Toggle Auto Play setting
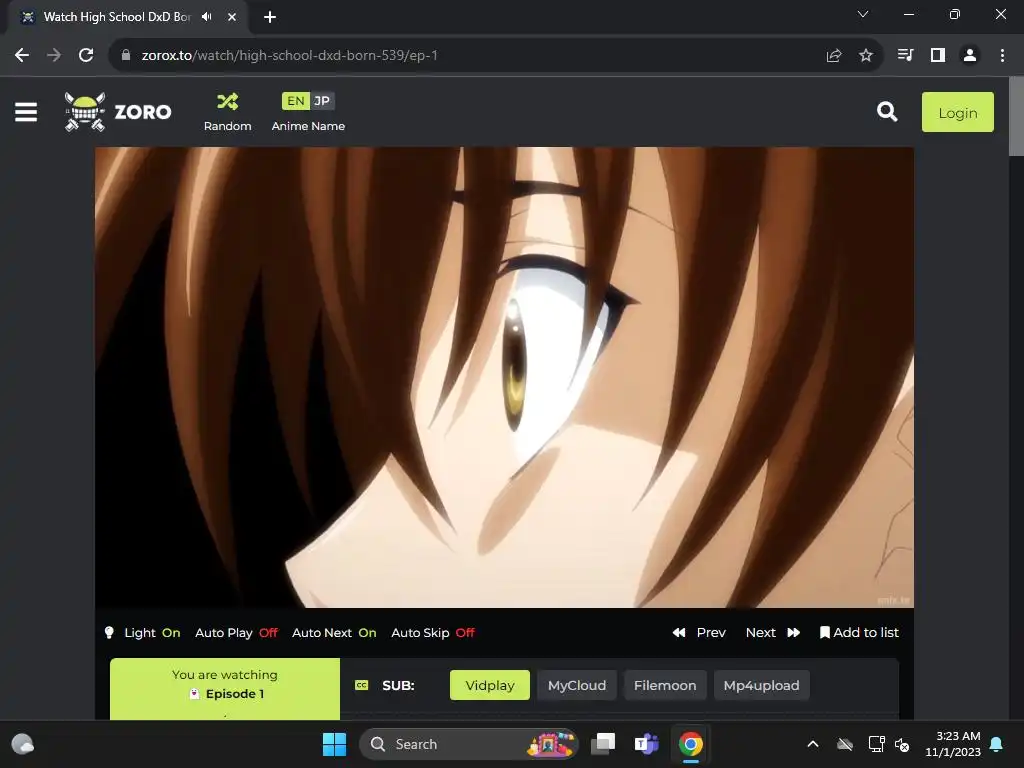1024x768 pixels. 236,632
